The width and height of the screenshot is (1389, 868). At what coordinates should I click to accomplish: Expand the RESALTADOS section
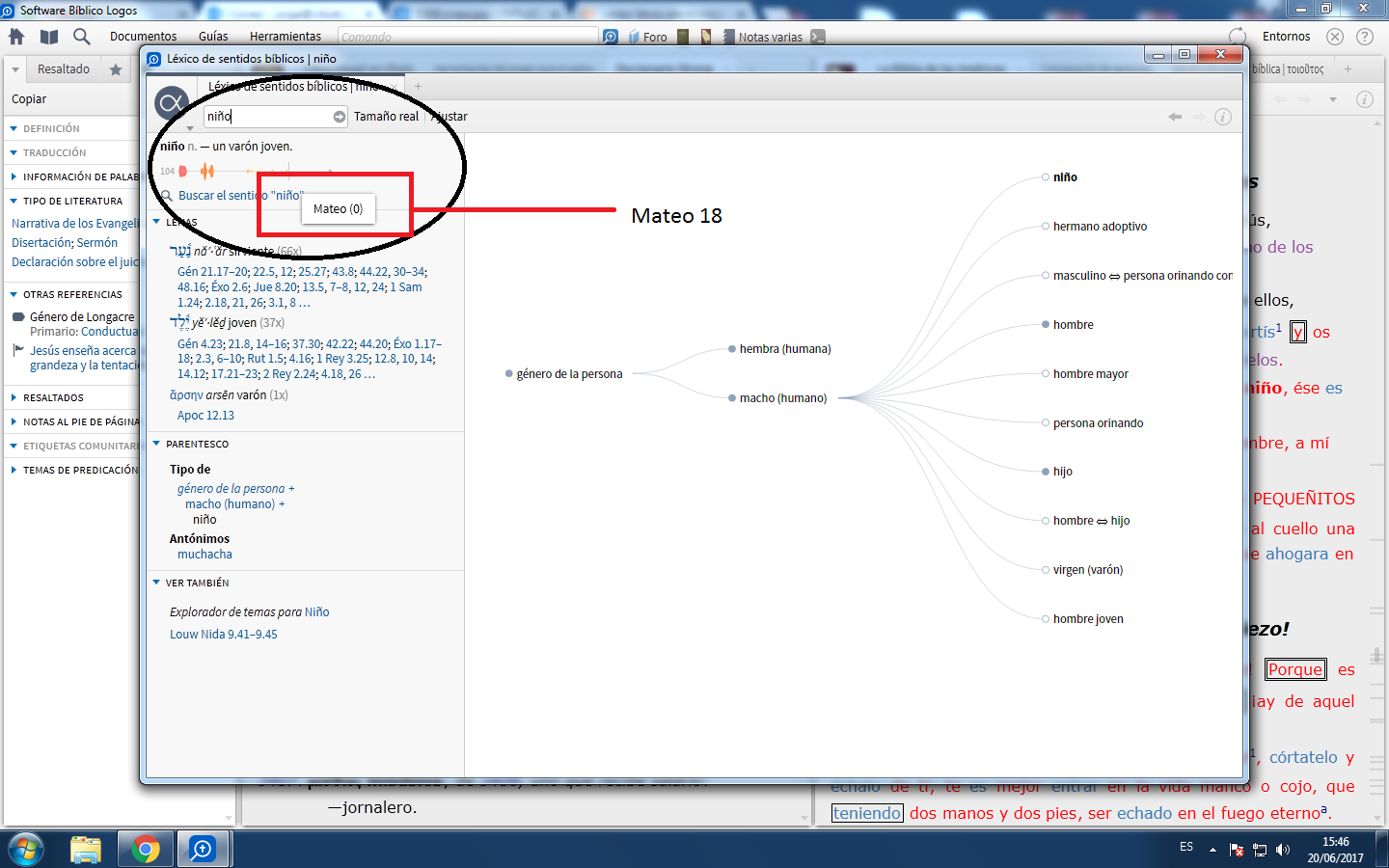14,397
